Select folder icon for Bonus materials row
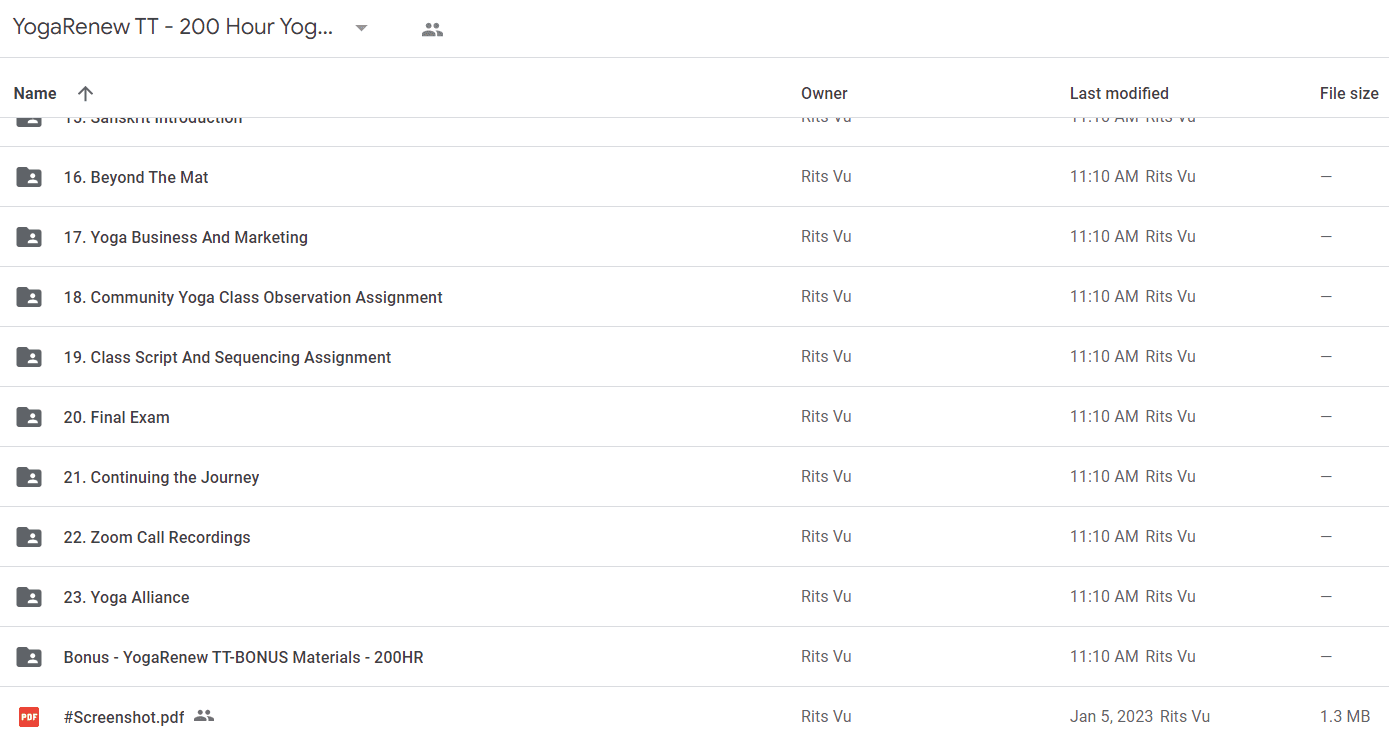 click(29, 657)
